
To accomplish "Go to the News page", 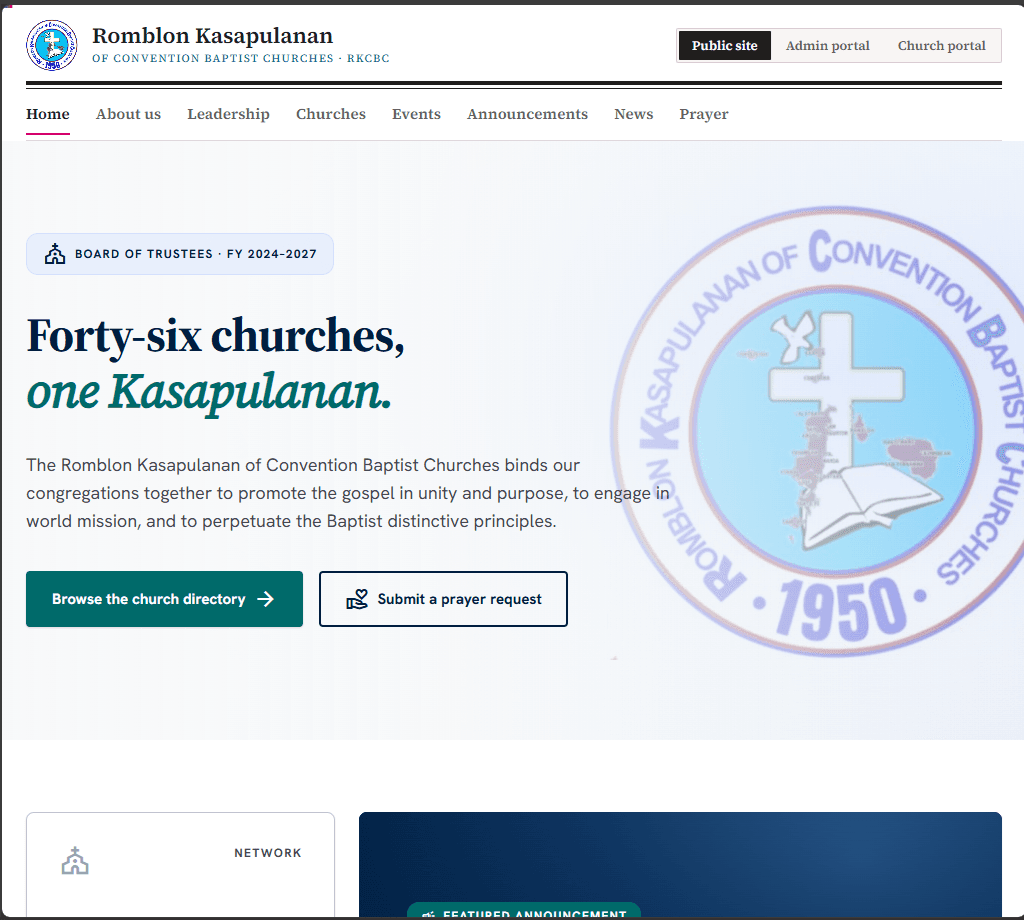I will click(x=633, y=114).
